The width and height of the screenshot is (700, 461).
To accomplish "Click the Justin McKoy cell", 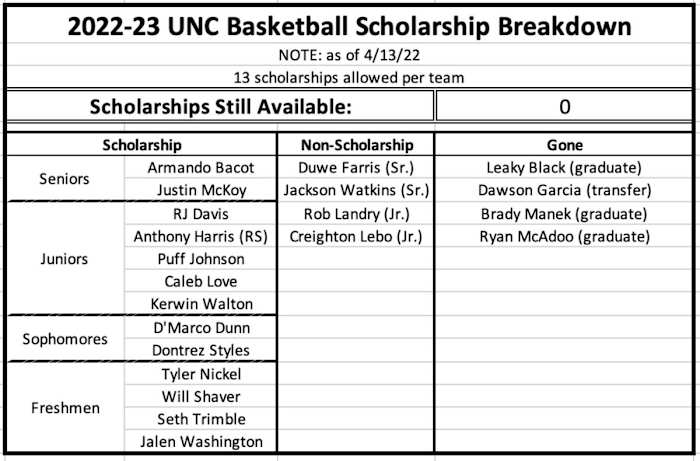I will [200, 190].
